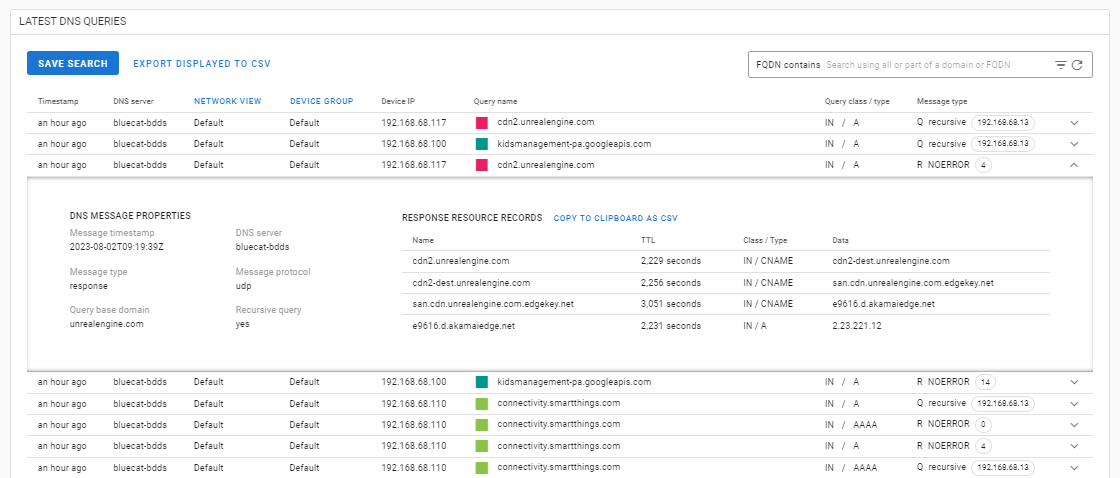The image size is (1120, 478).
Task: Select the Timestamp column header
Action: [59, 101]
